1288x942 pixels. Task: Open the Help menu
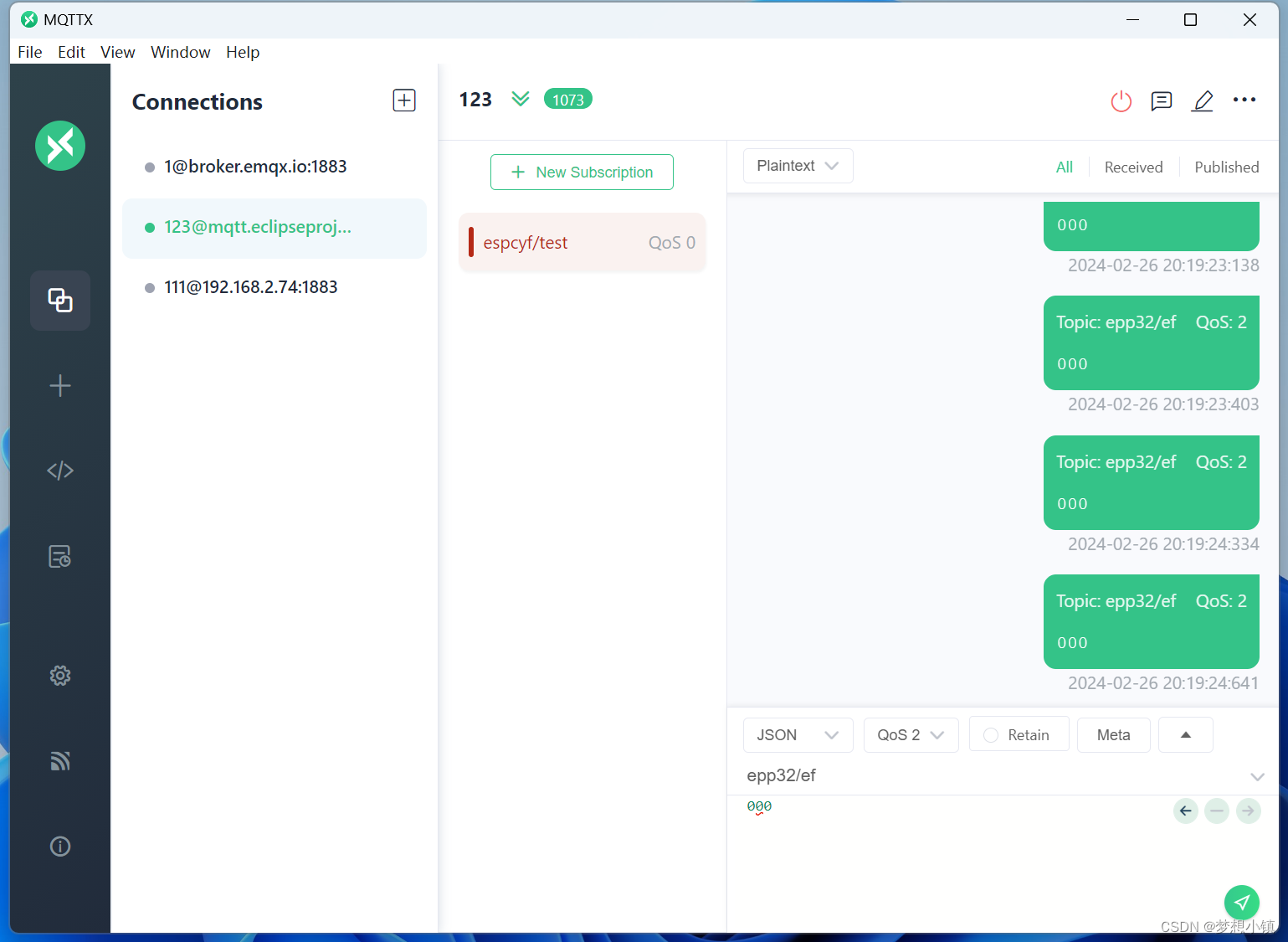(x=243, y=52)
